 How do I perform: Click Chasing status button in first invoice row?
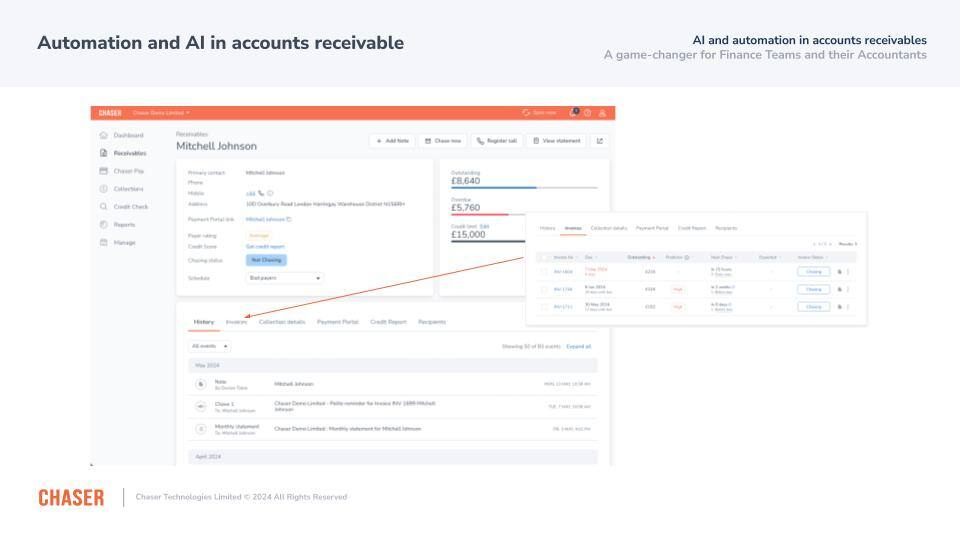coord(814,272)
